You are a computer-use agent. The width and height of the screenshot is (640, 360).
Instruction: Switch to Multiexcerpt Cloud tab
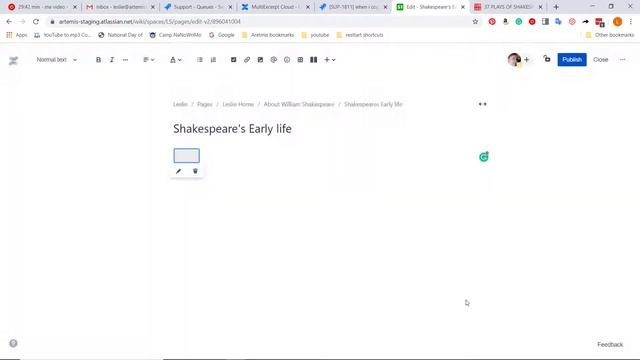(276, 7)
